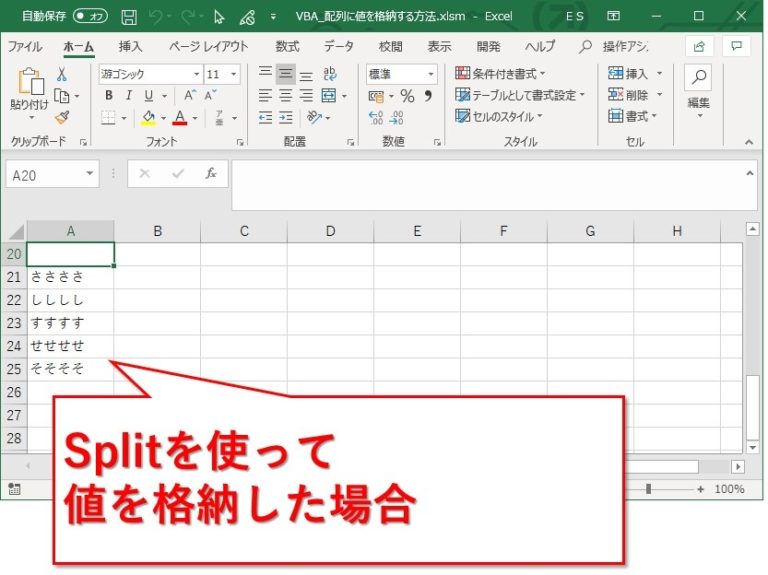768x575 pixels.
Task: Click the Name Box showing A20
Action: [45, 174]
